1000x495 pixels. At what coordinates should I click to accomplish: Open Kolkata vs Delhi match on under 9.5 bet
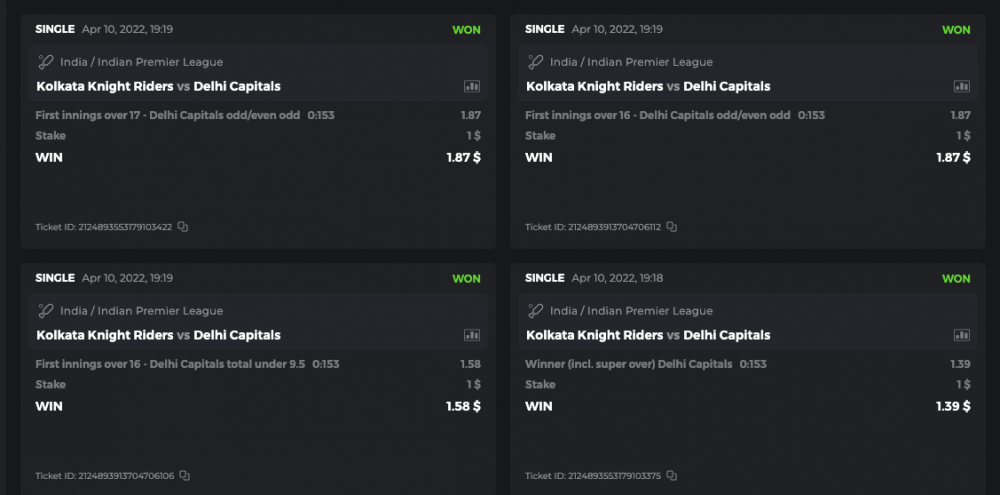pos(158,335)
